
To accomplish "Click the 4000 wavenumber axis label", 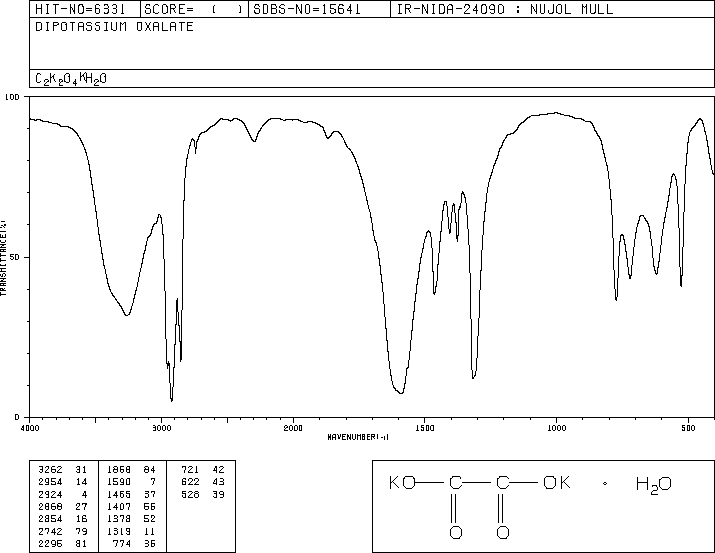I will tap(30, 428).
